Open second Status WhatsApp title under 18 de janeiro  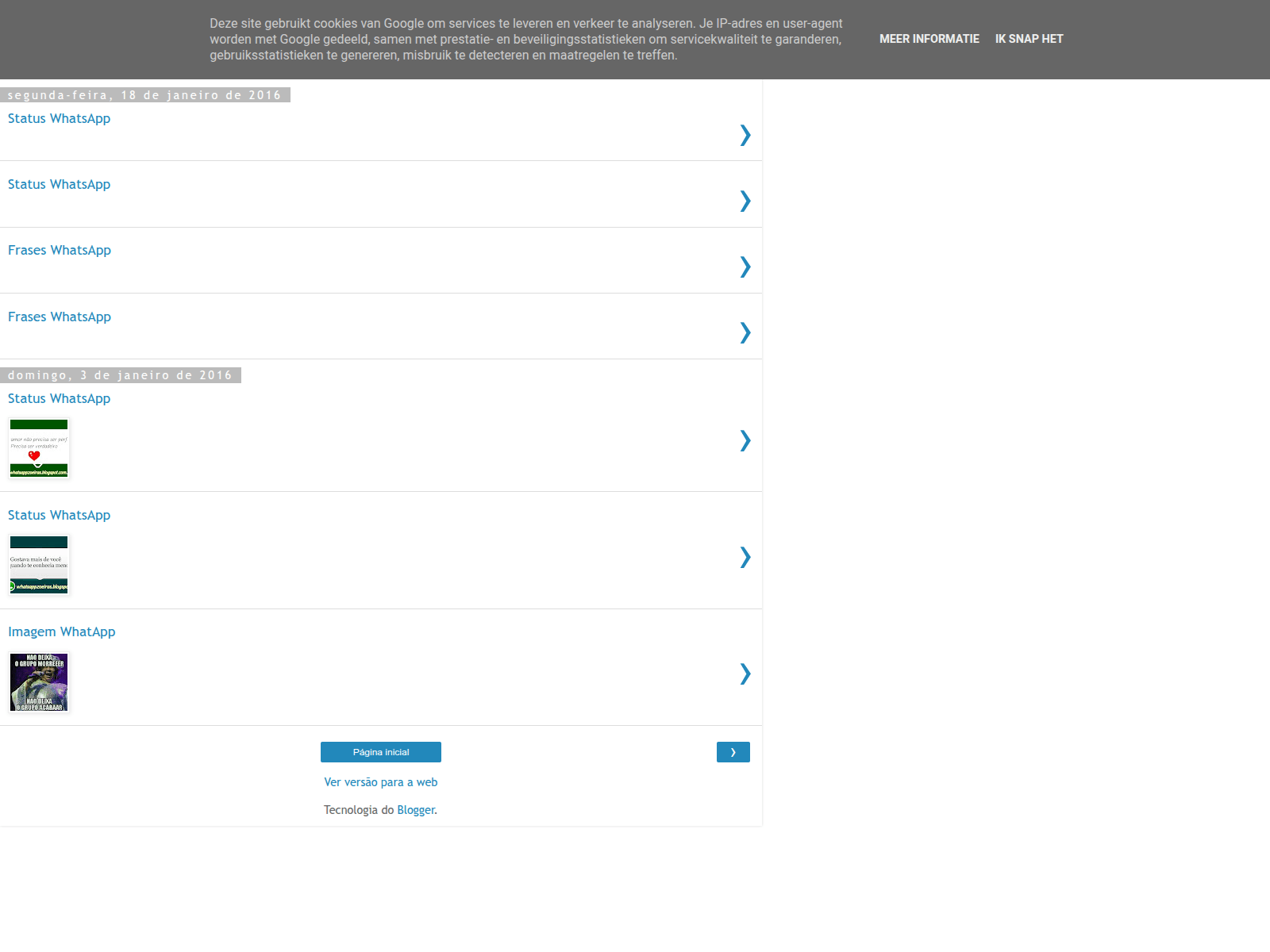[60, 184]
